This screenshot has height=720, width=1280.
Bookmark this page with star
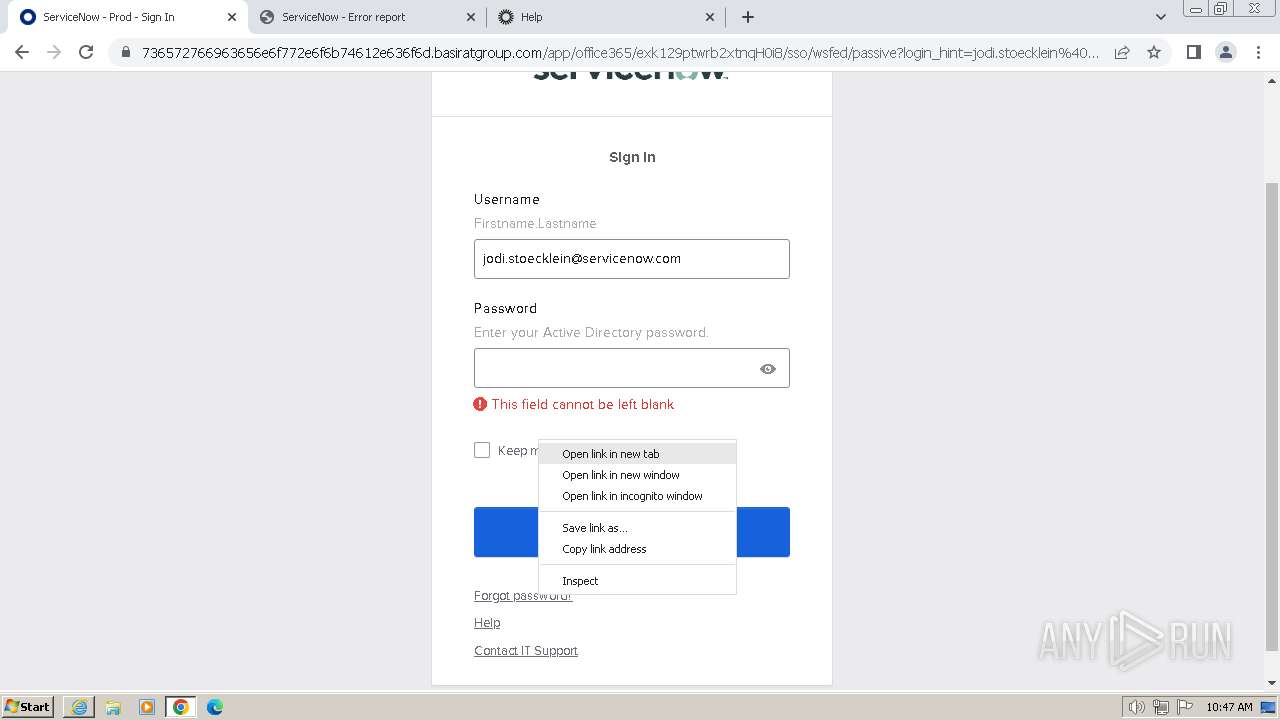1154,52
